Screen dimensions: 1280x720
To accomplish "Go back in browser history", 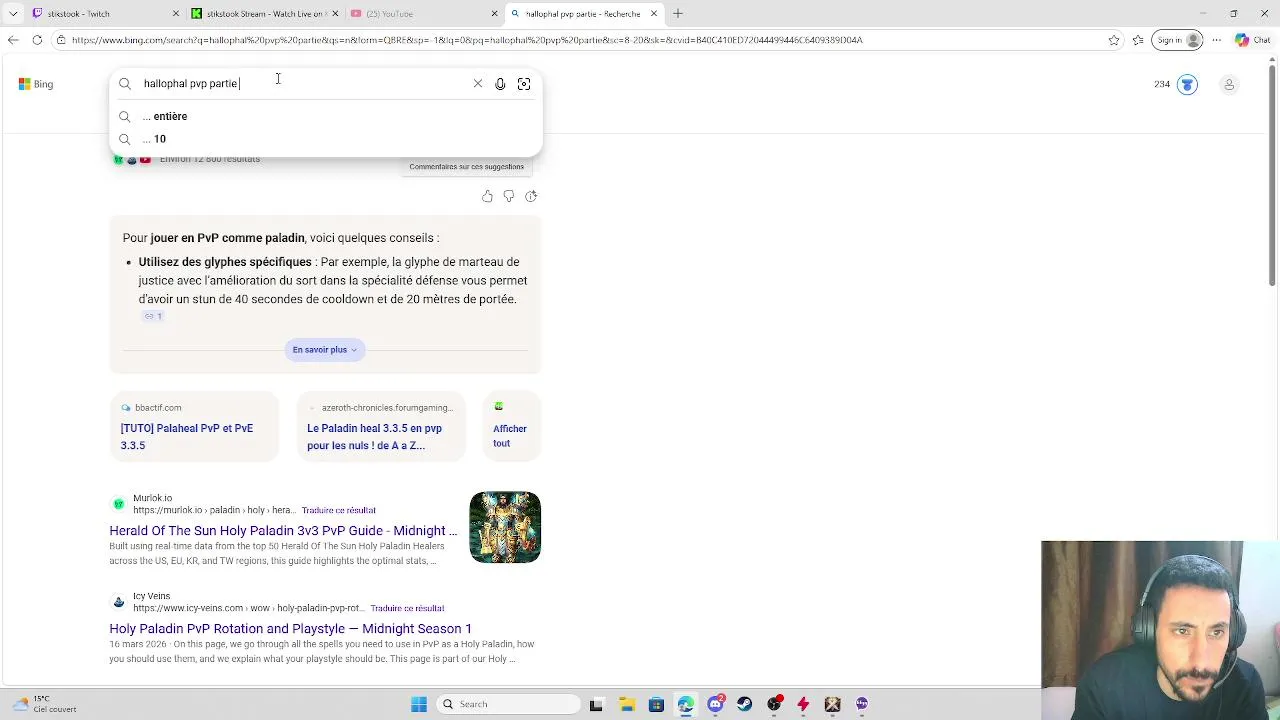I will (x=13, y=40).
